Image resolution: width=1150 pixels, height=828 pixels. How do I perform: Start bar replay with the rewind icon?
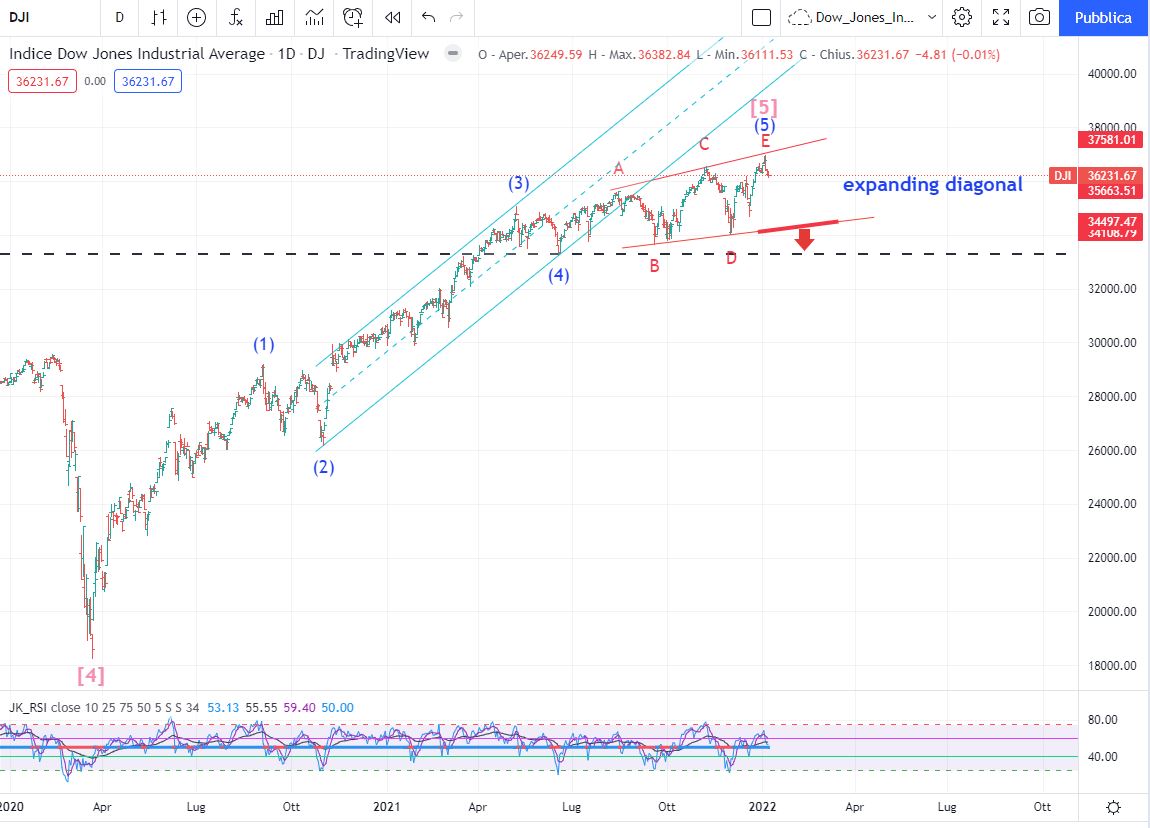[392, 17]
